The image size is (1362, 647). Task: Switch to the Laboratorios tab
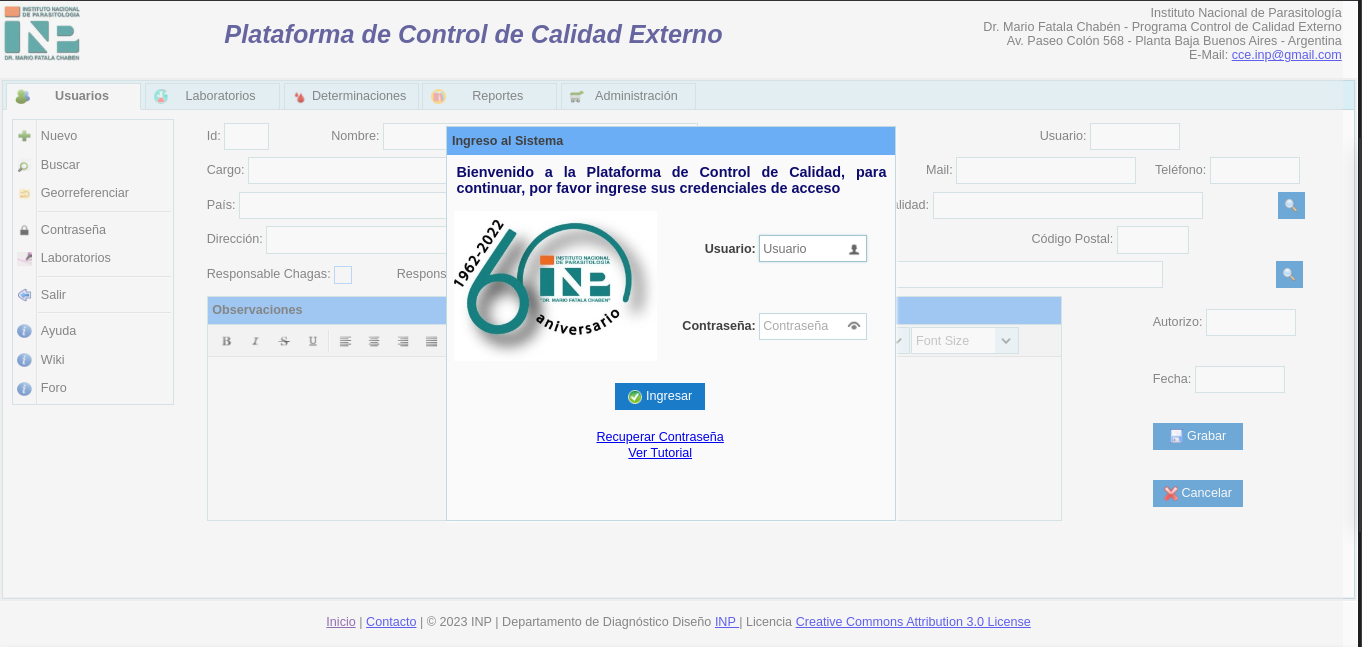(212, 96)
